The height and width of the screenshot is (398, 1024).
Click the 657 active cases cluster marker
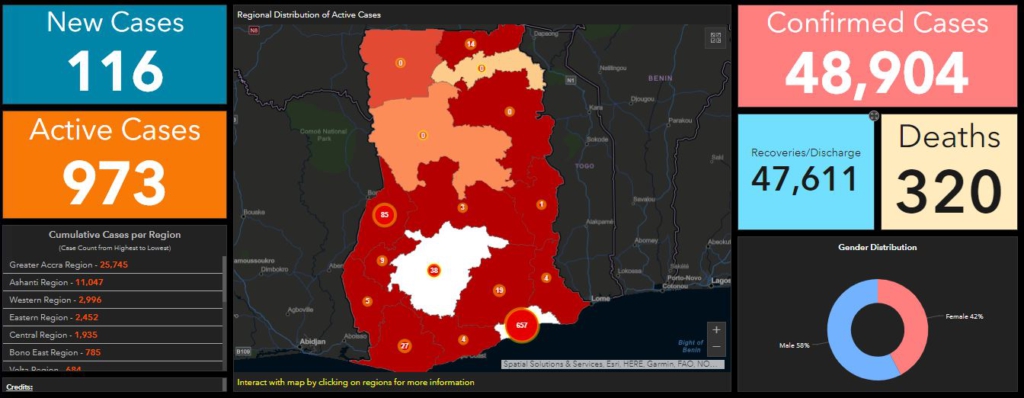click(x=521, y=325)
